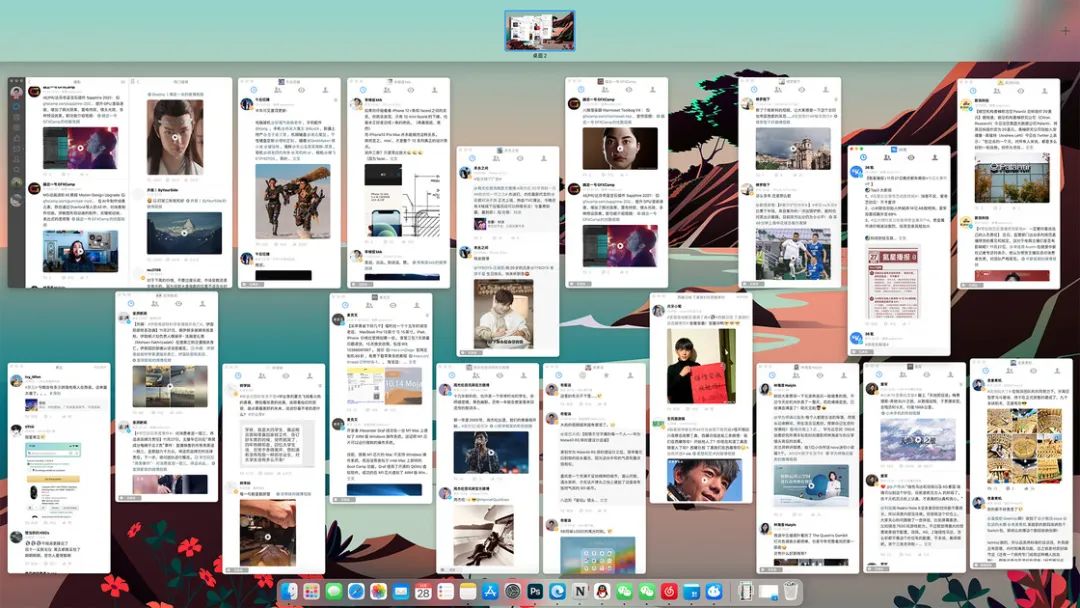Launch Microsoft Edge from the Dock
The image size is (1080, 608).
coord(557,591)
